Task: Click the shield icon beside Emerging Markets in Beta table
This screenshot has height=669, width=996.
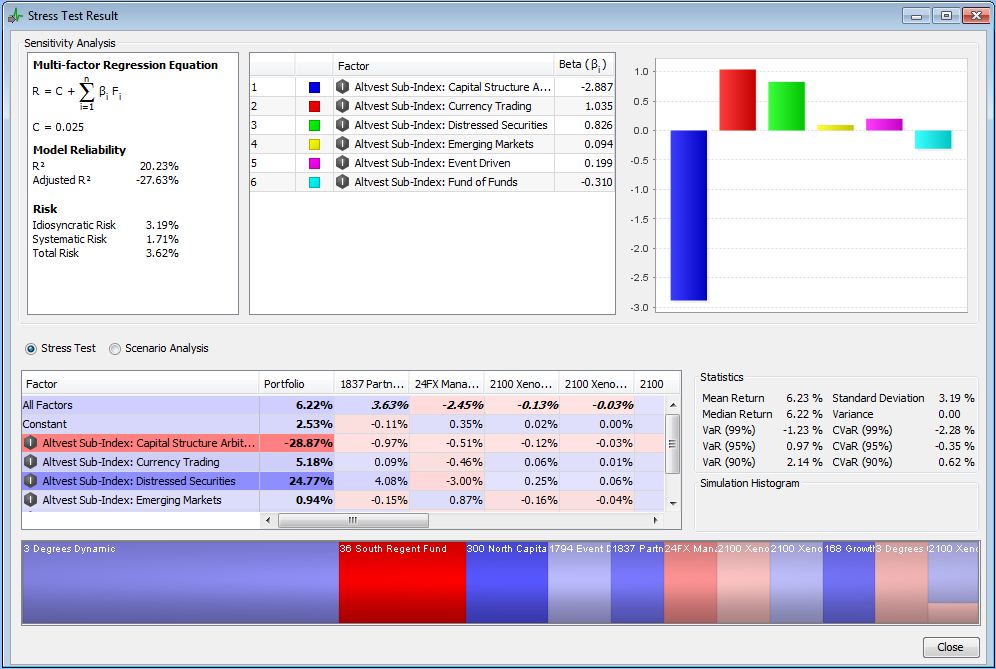Action: (x=342, y=144)
